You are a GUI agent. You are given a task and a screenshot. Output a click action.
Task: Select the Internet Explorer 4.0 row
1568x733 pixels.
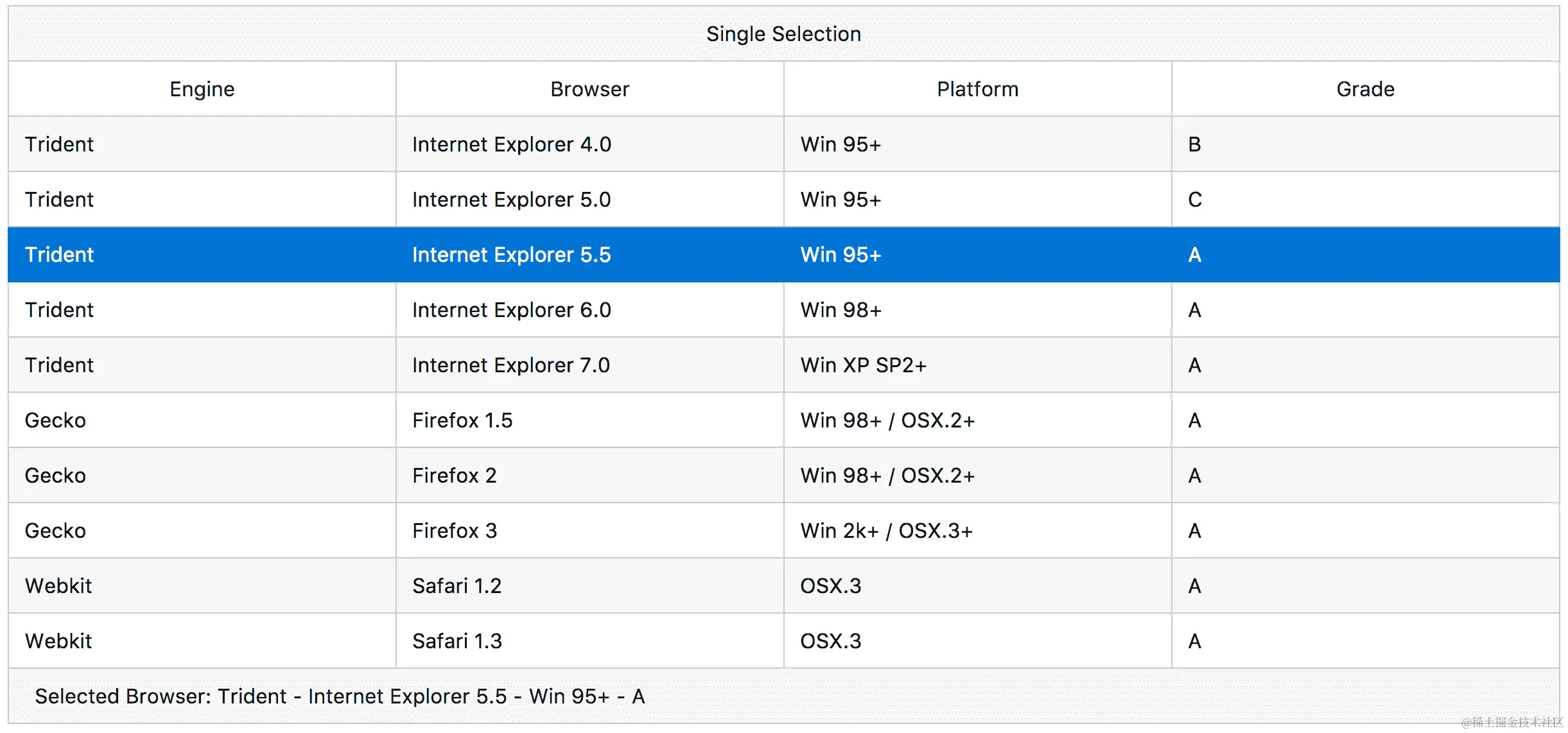coord(511,144)
